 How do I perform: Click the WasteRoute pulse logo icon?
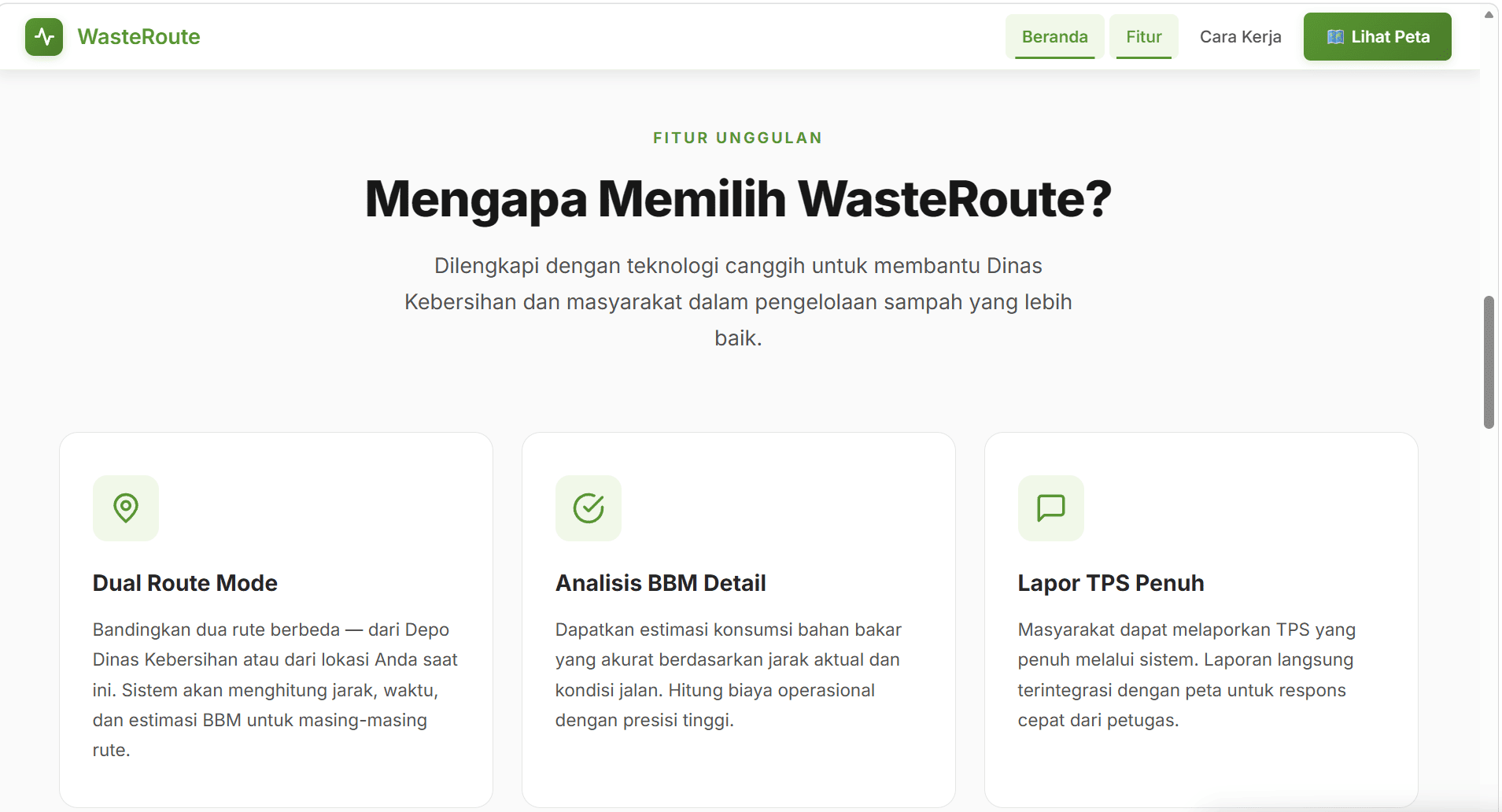click(x=44, y=37)
